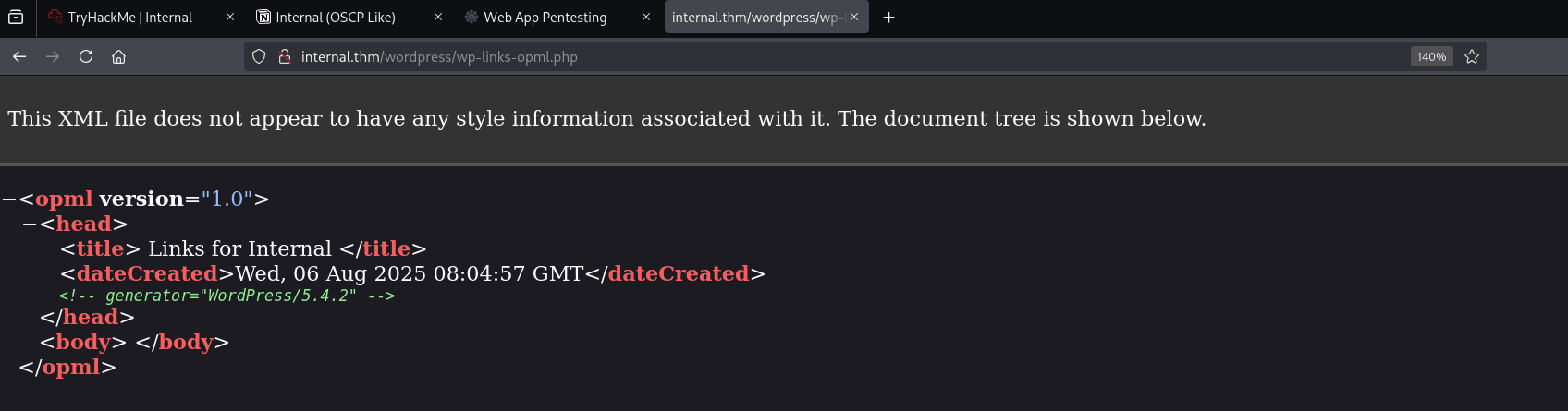
Task: Switch to the Web App Pentesting tab
Action: [545, 17]
